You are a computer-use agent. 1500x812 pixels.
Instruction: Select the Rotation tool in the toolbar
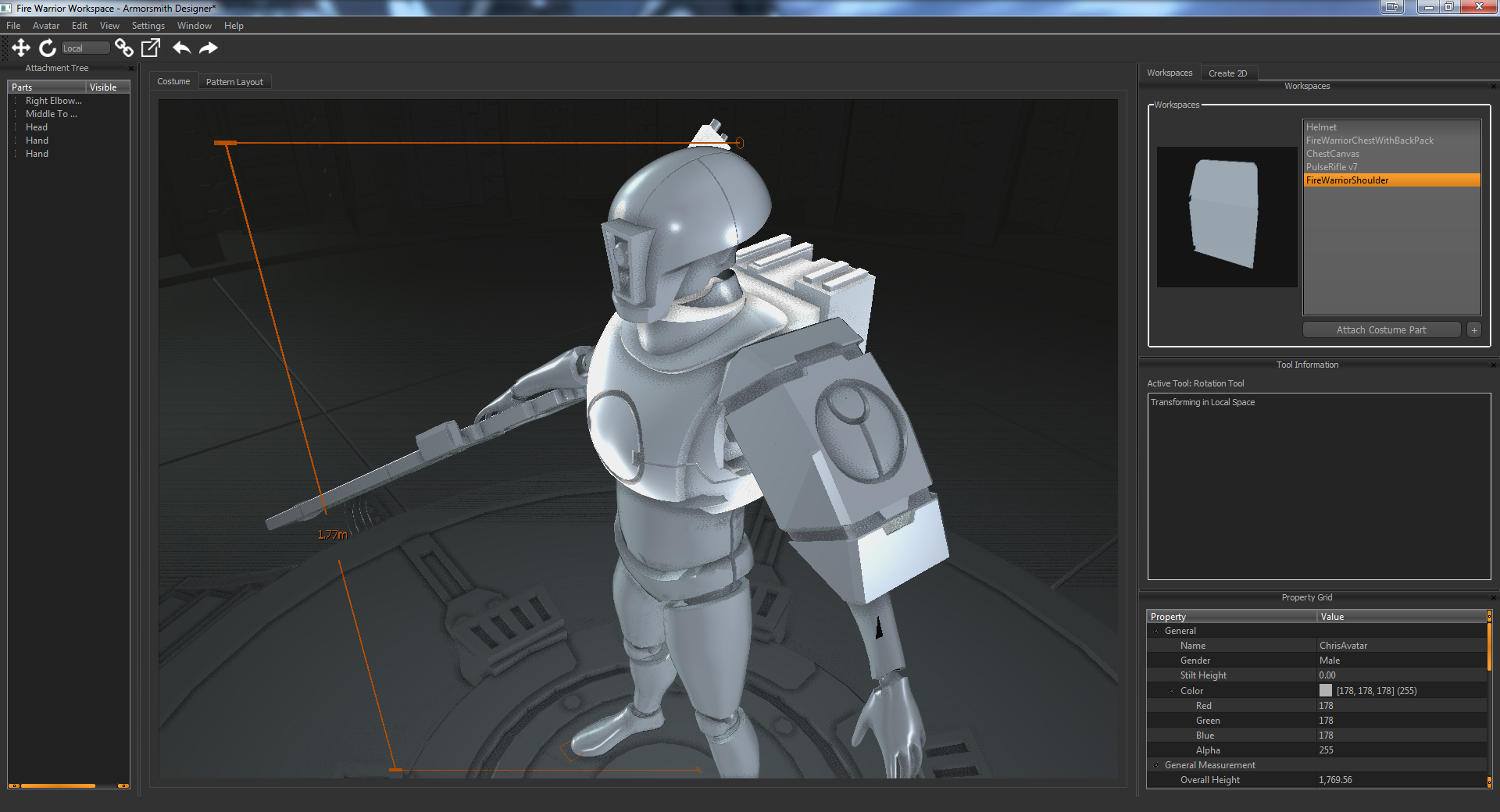point(48,48)
